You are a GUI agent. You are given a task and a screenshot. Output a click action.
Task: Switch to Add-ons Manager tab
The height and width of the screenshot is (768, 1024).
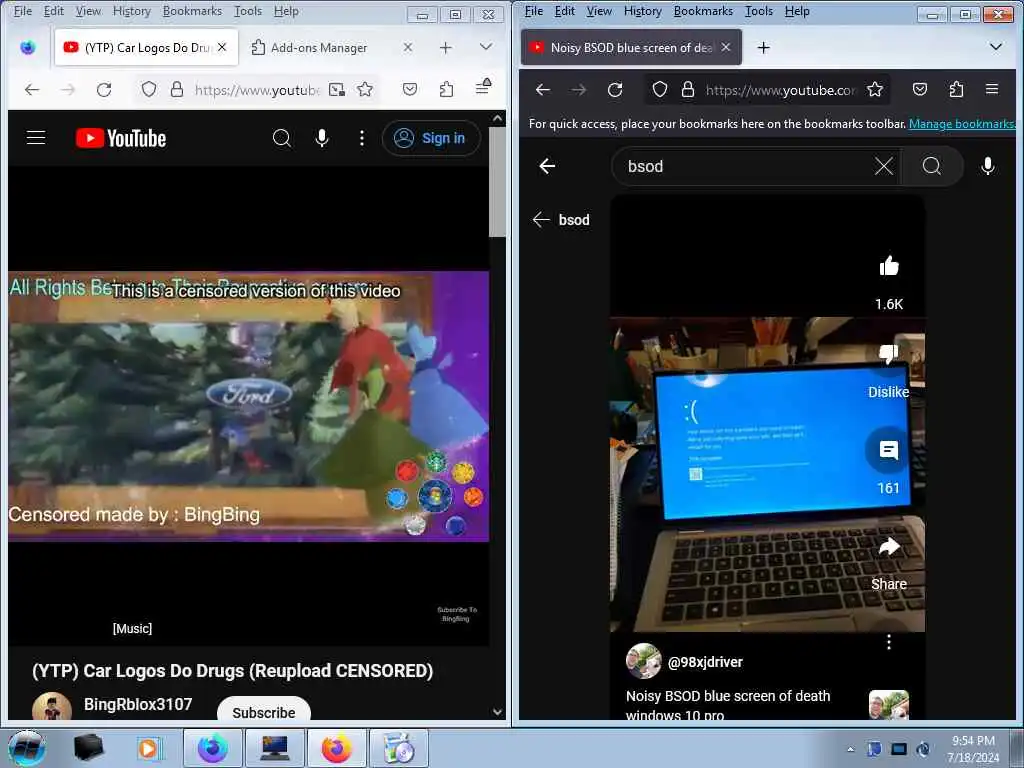[x=319, y=48]
